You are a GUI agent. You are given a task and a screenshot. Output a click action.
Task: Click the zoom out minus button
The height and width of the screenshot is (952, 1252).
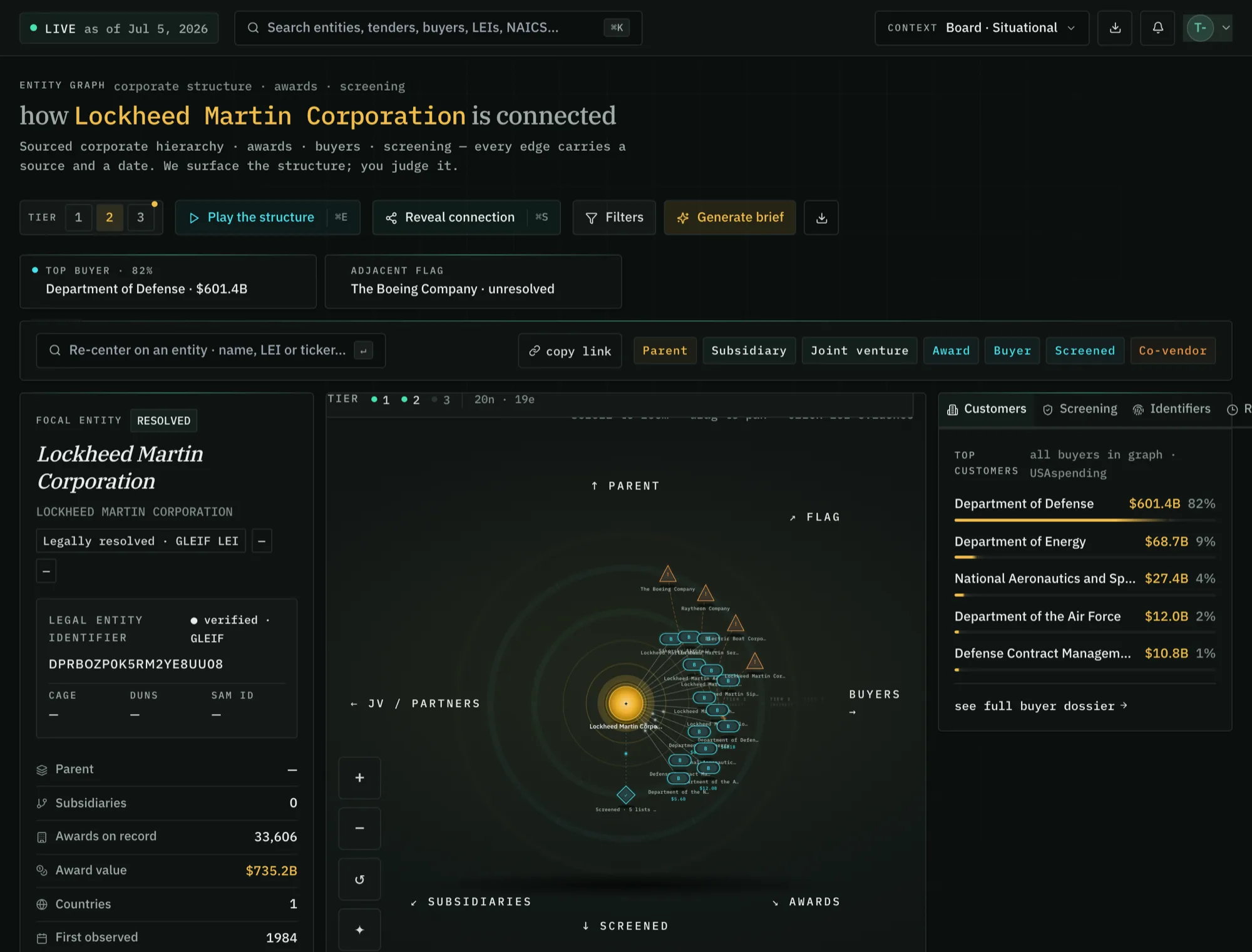[359, 828]
